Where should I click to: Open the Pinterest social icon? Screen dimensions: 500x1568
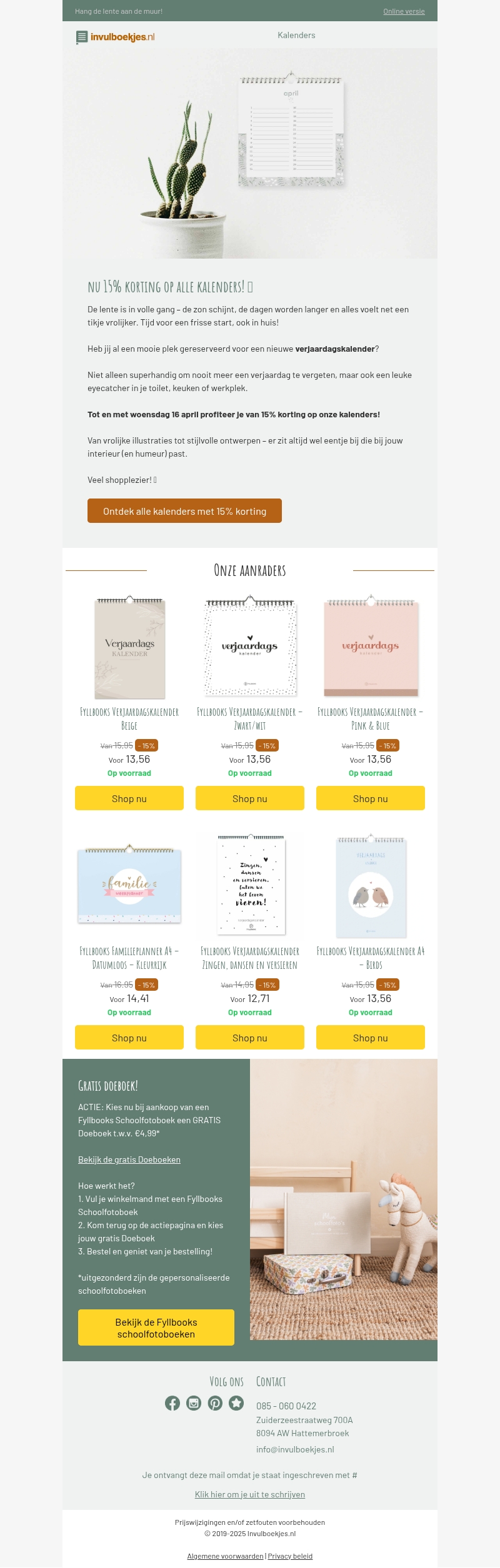coord(215,1403)
